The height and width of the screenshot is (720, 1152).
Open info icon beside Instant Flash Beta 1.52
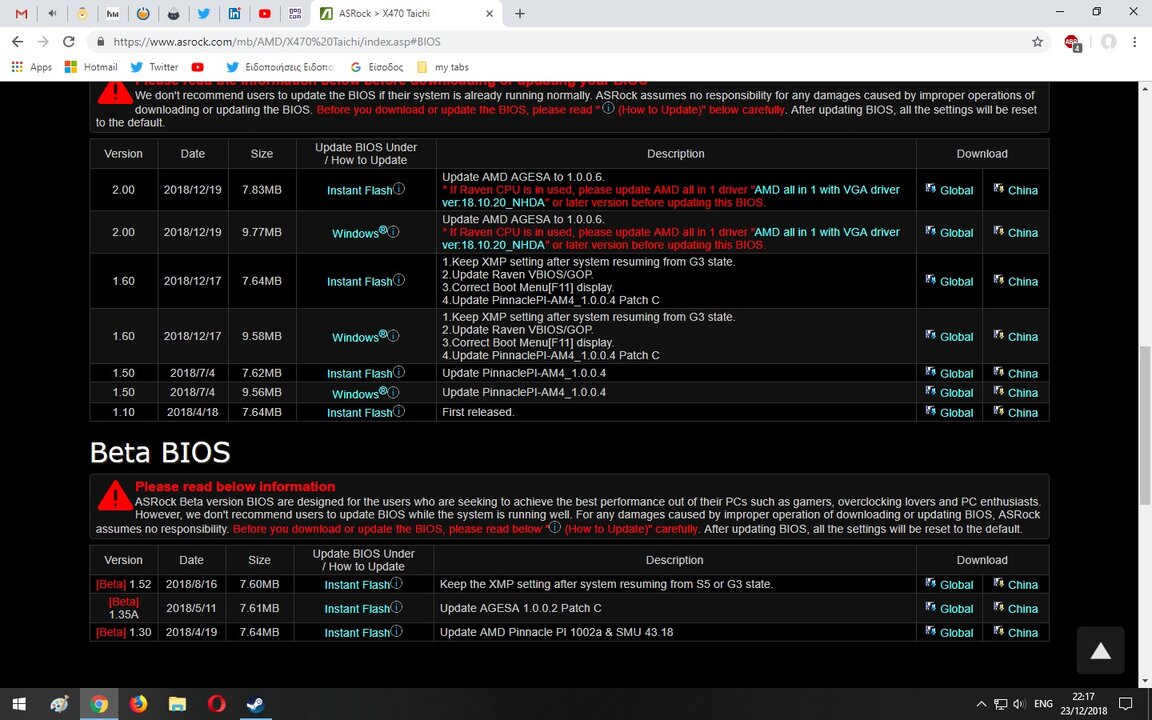click(397, 583)
